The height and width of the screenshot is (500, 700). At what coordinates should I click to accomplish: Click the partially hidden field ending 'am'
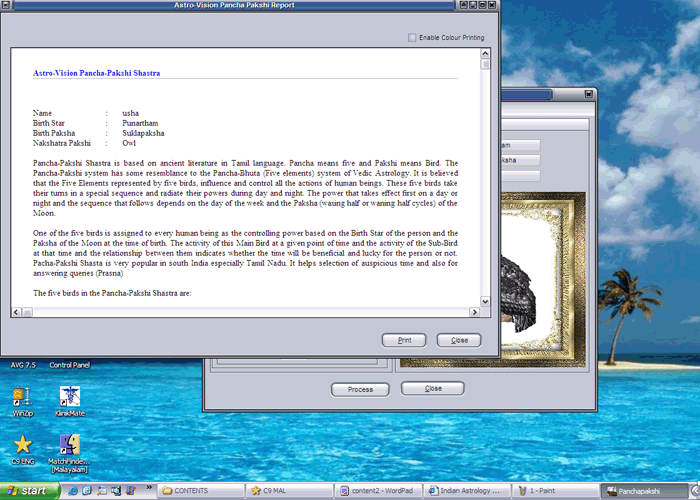[x=520, y=145]
